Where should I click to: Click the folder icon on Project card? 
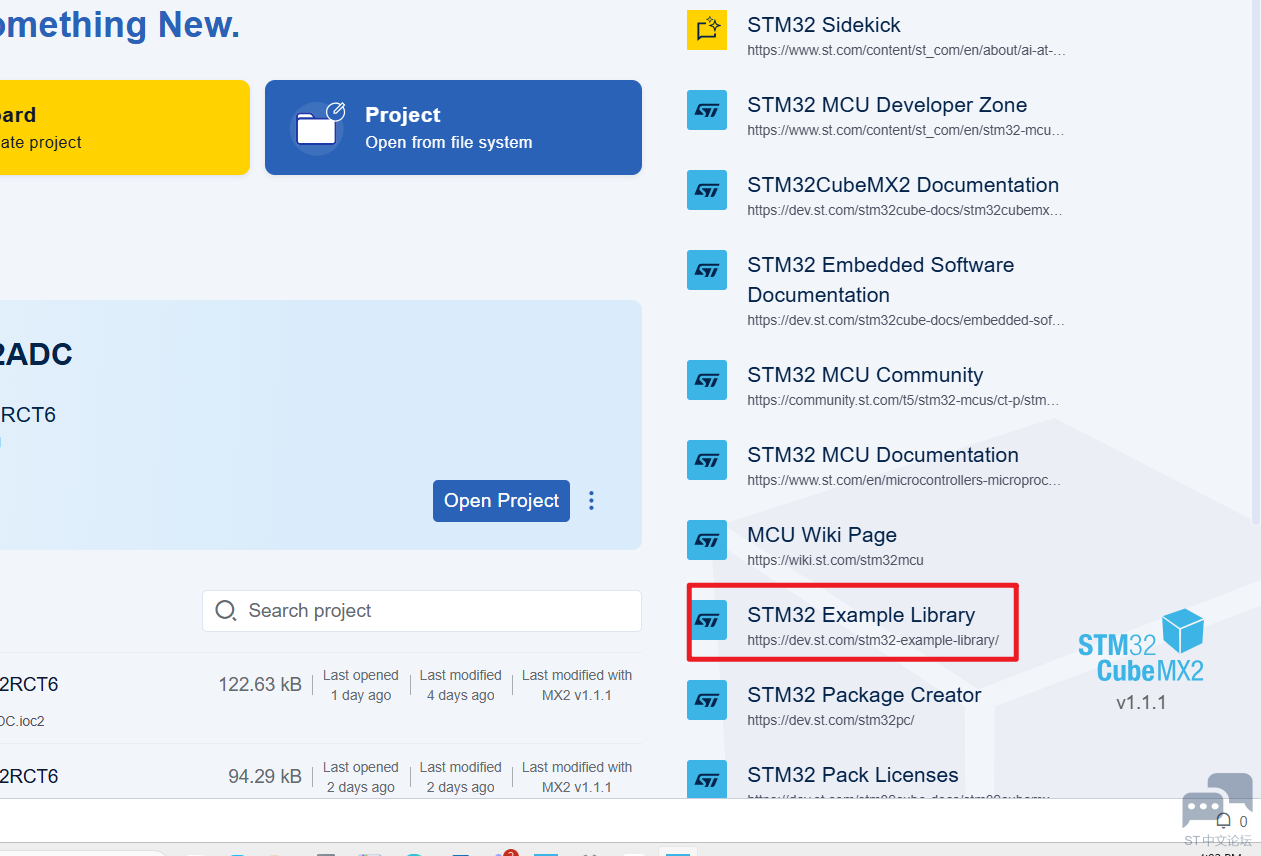317,127
